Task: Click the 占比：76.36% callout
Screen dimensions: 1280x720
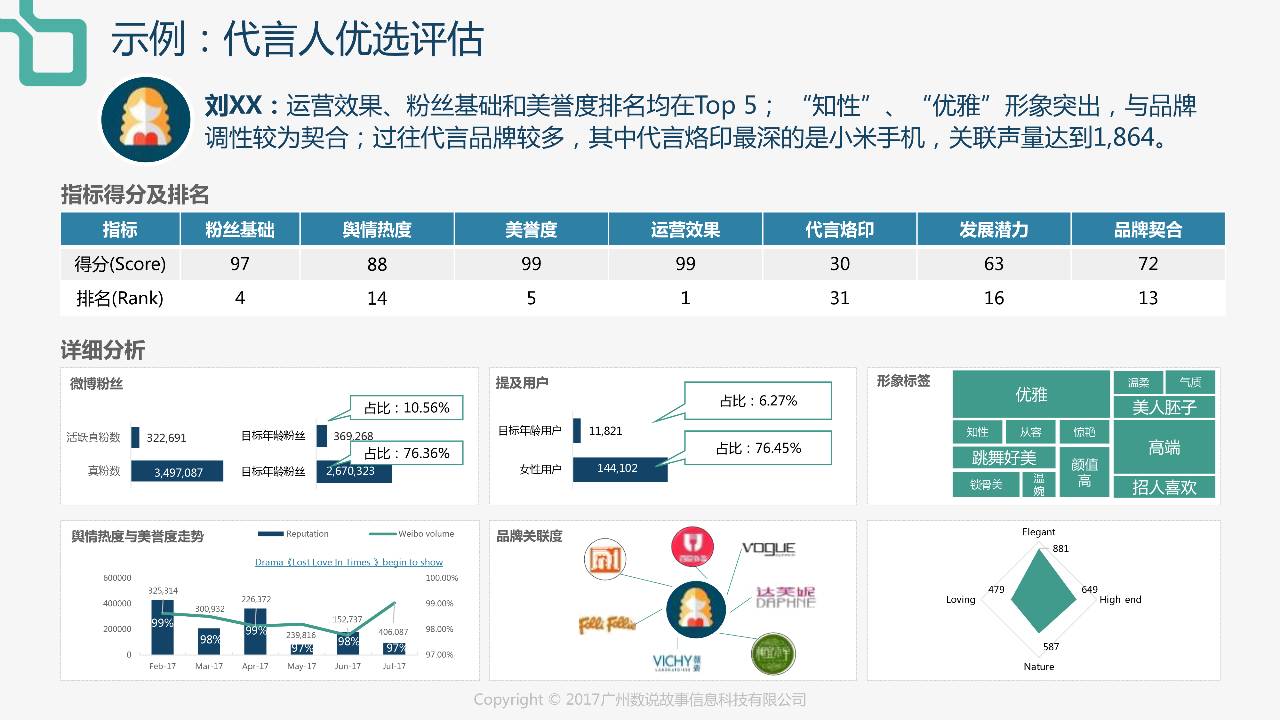Action: (x=406, y=453)
